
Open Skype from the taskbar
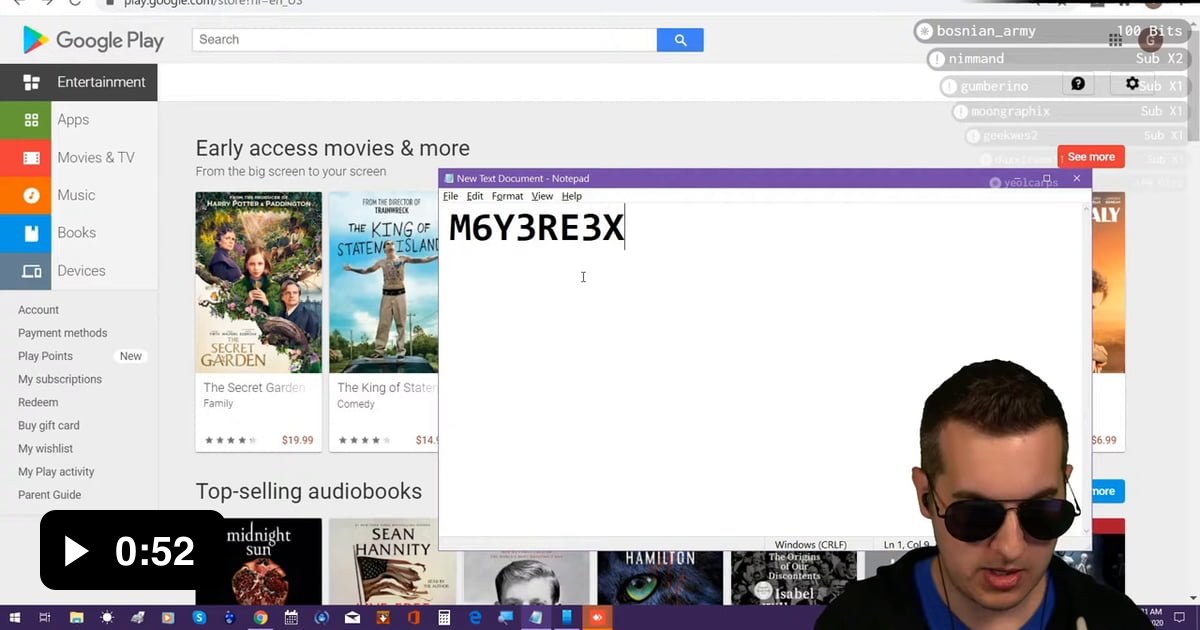pyautogui.click(x=199, y=618)
